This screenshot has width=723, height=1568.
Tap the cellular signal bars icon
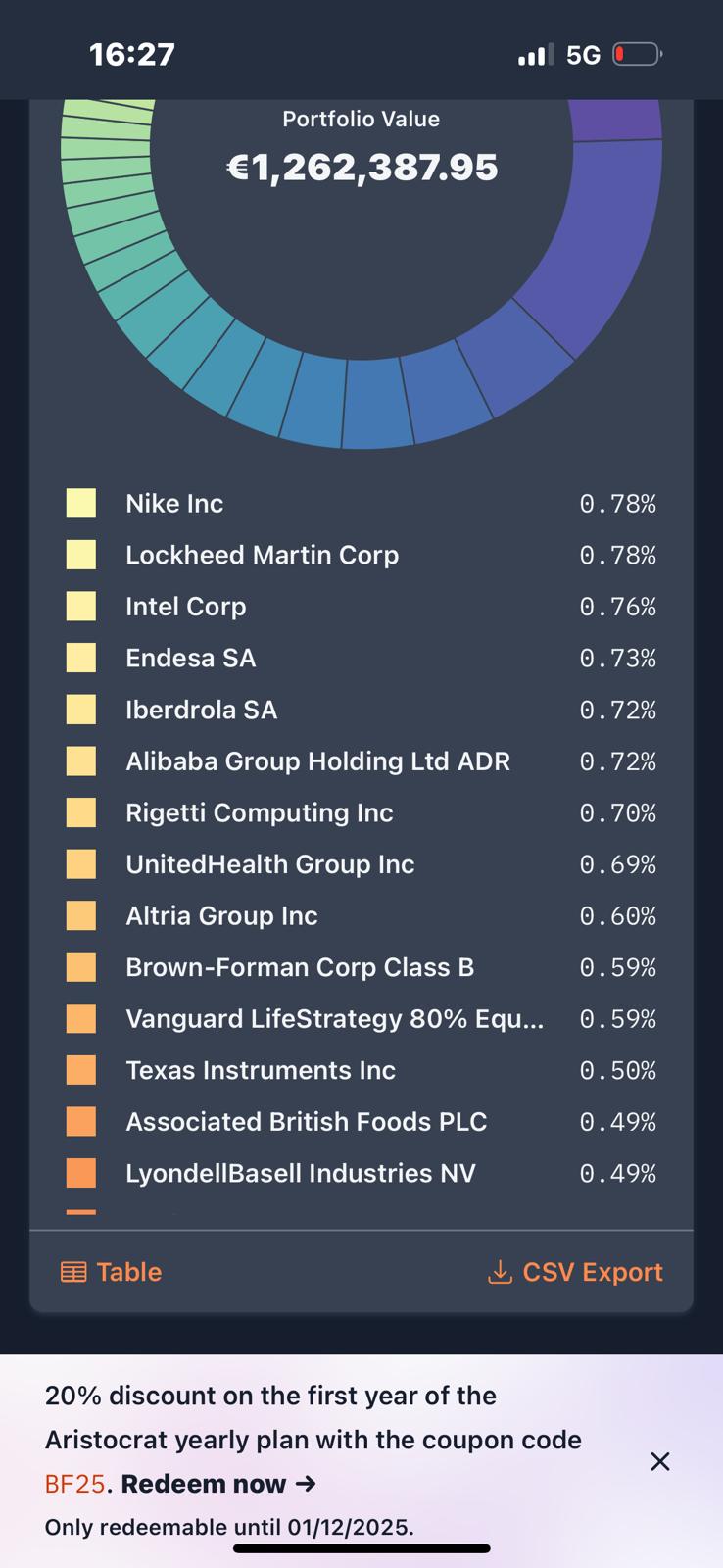coord(535,55)
